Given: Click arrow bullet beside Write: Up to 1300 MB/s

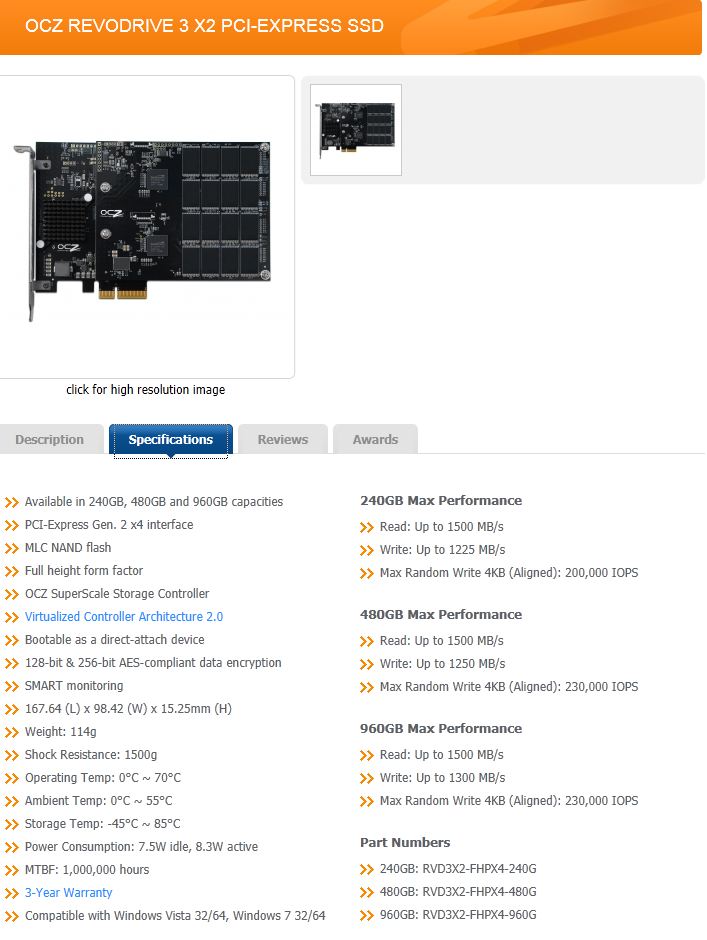Looking at the screenshot, I should (x=366, y=778).
